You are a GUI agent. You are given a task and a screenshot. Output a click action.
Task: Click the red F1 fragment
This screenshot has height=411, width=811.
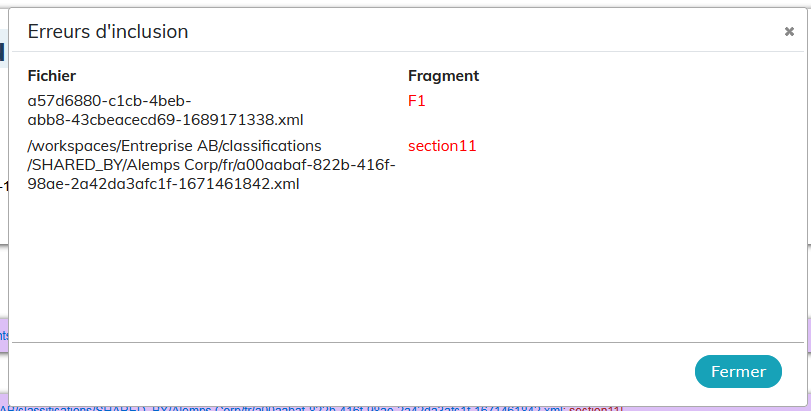(x=416, y=101)
